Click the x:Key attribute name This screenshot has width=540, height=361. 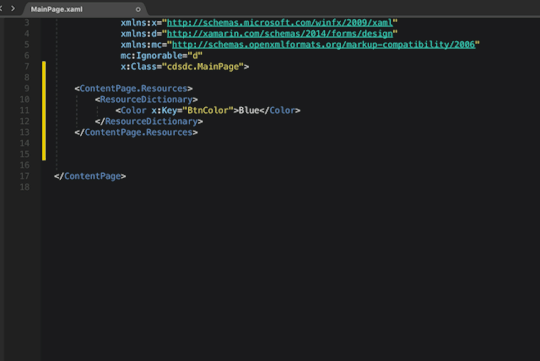(x=164, y=111)
